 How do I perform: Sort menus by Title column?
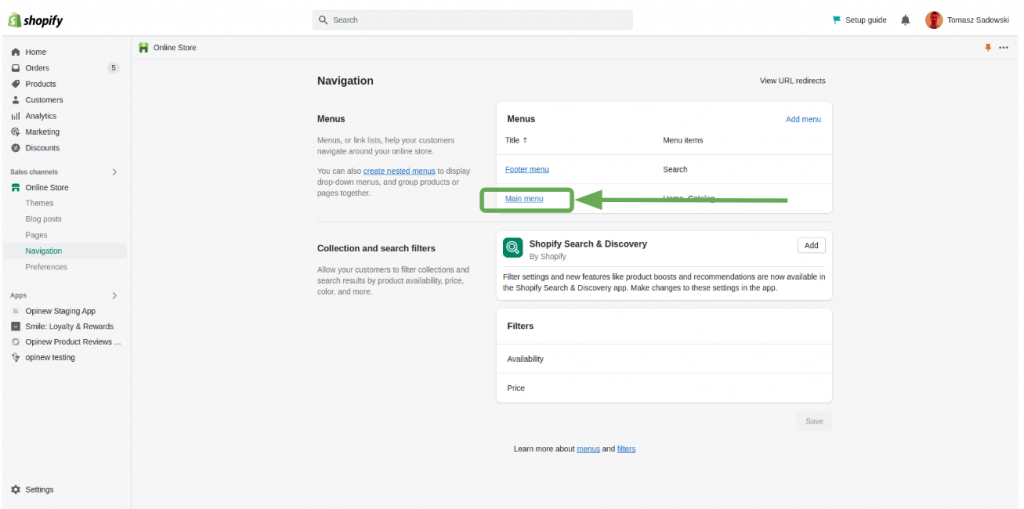point(516,140)
